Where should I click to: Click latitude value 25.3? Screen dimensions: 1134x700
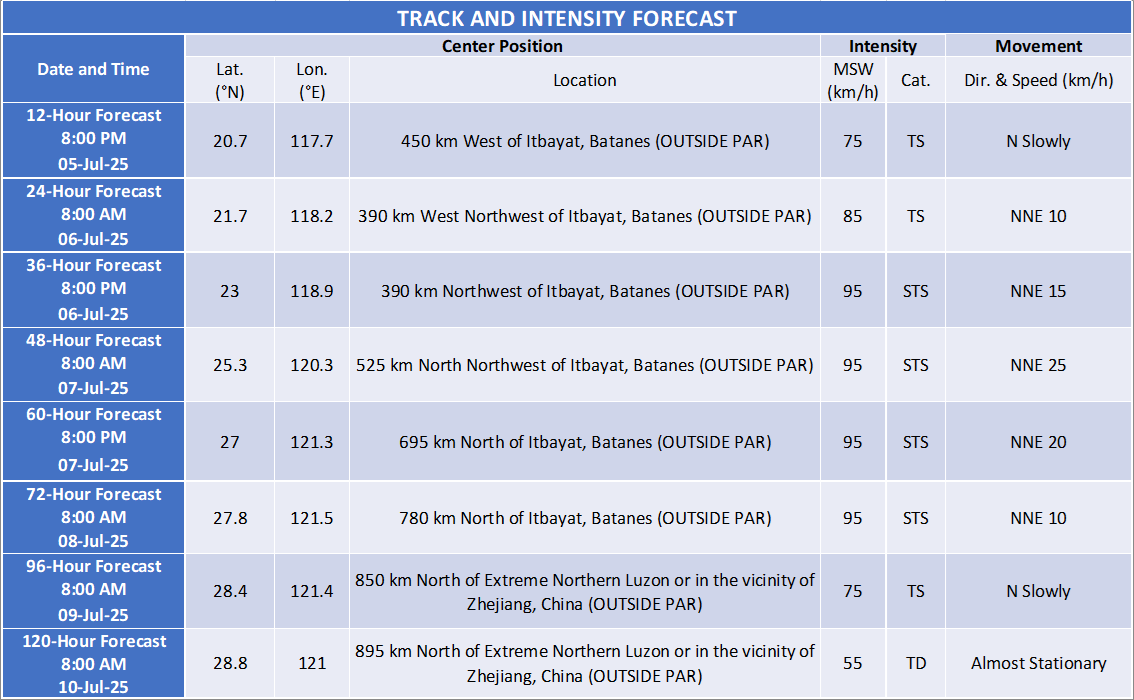point(230,365)
